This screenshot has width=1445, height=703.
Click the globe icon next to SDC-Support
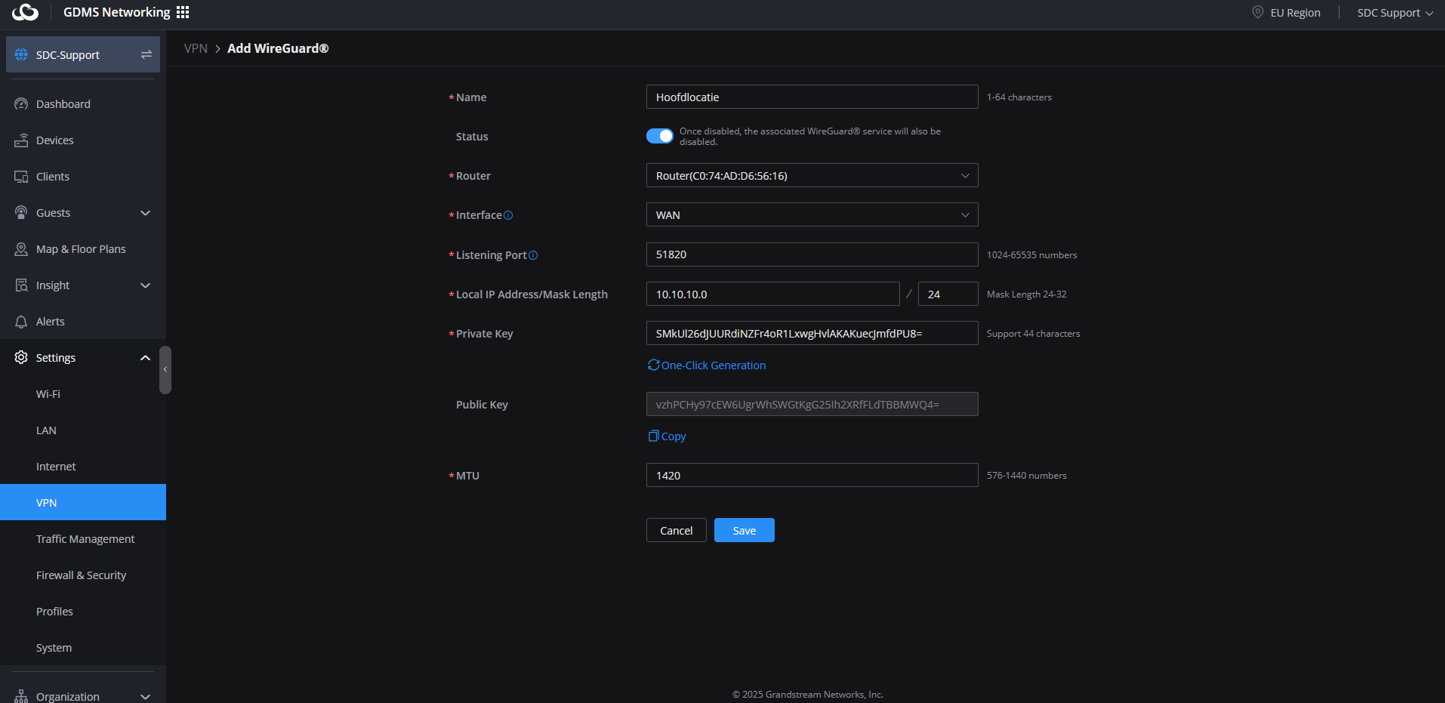click(x=21, y=54)
